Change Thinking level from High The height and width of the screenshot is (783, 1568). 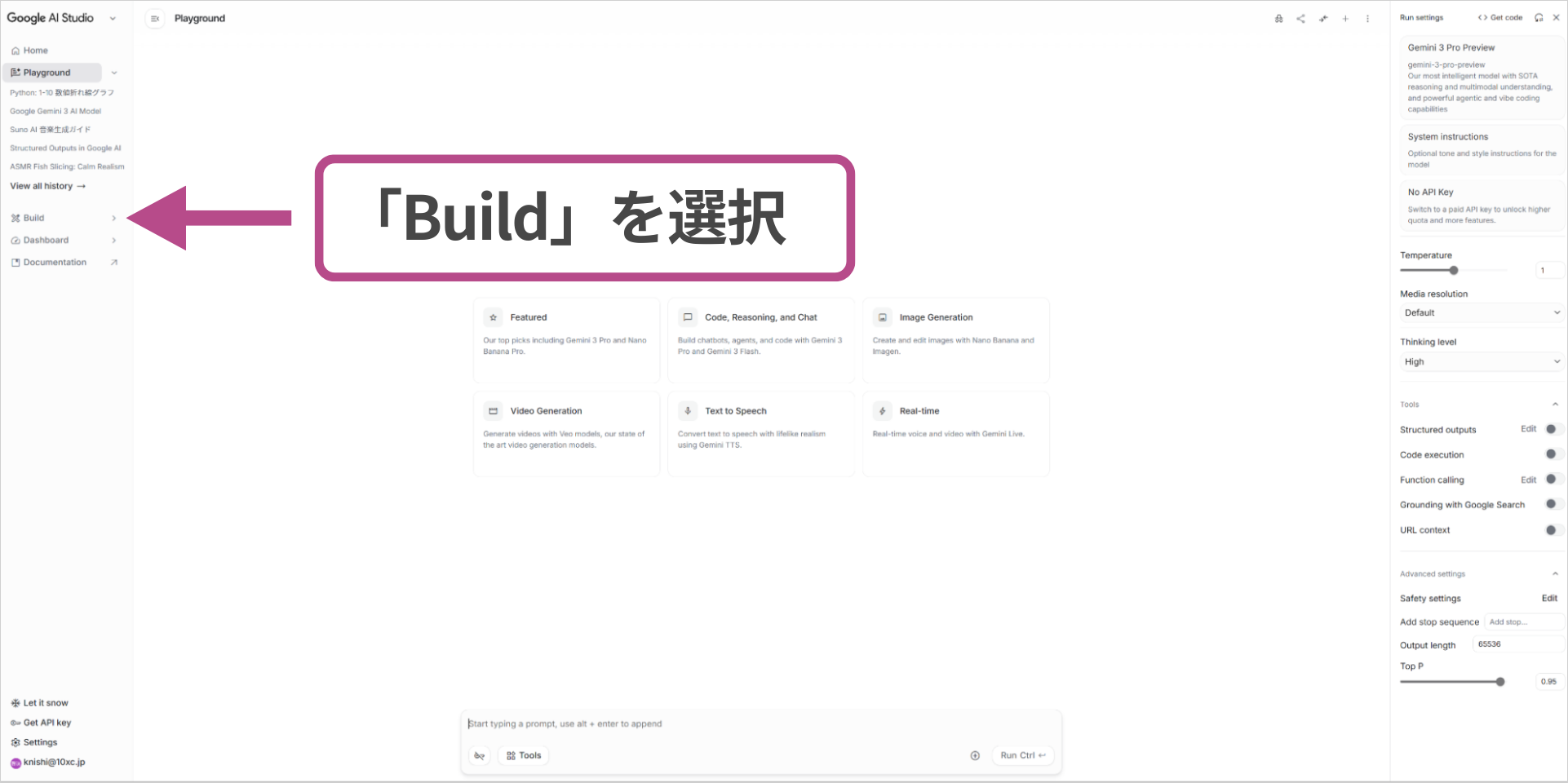pos(1480,361)
